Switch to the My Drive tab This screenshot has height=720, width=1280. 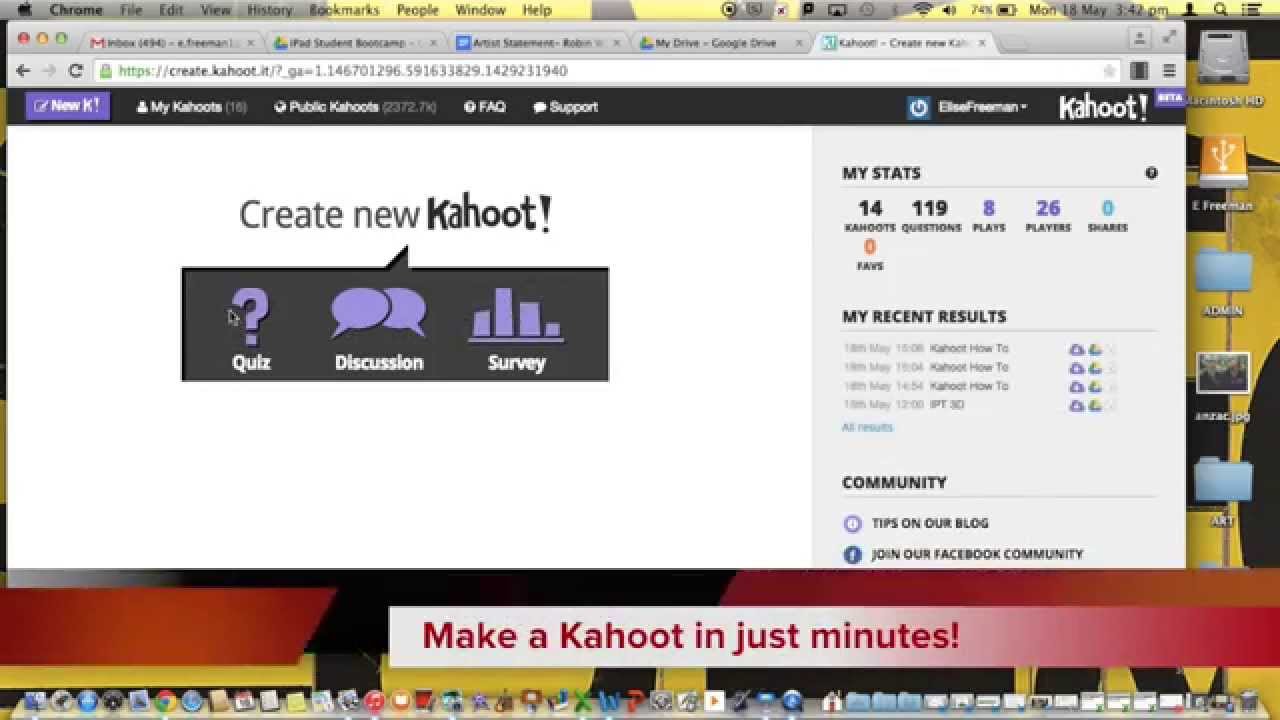click(715, 43)
